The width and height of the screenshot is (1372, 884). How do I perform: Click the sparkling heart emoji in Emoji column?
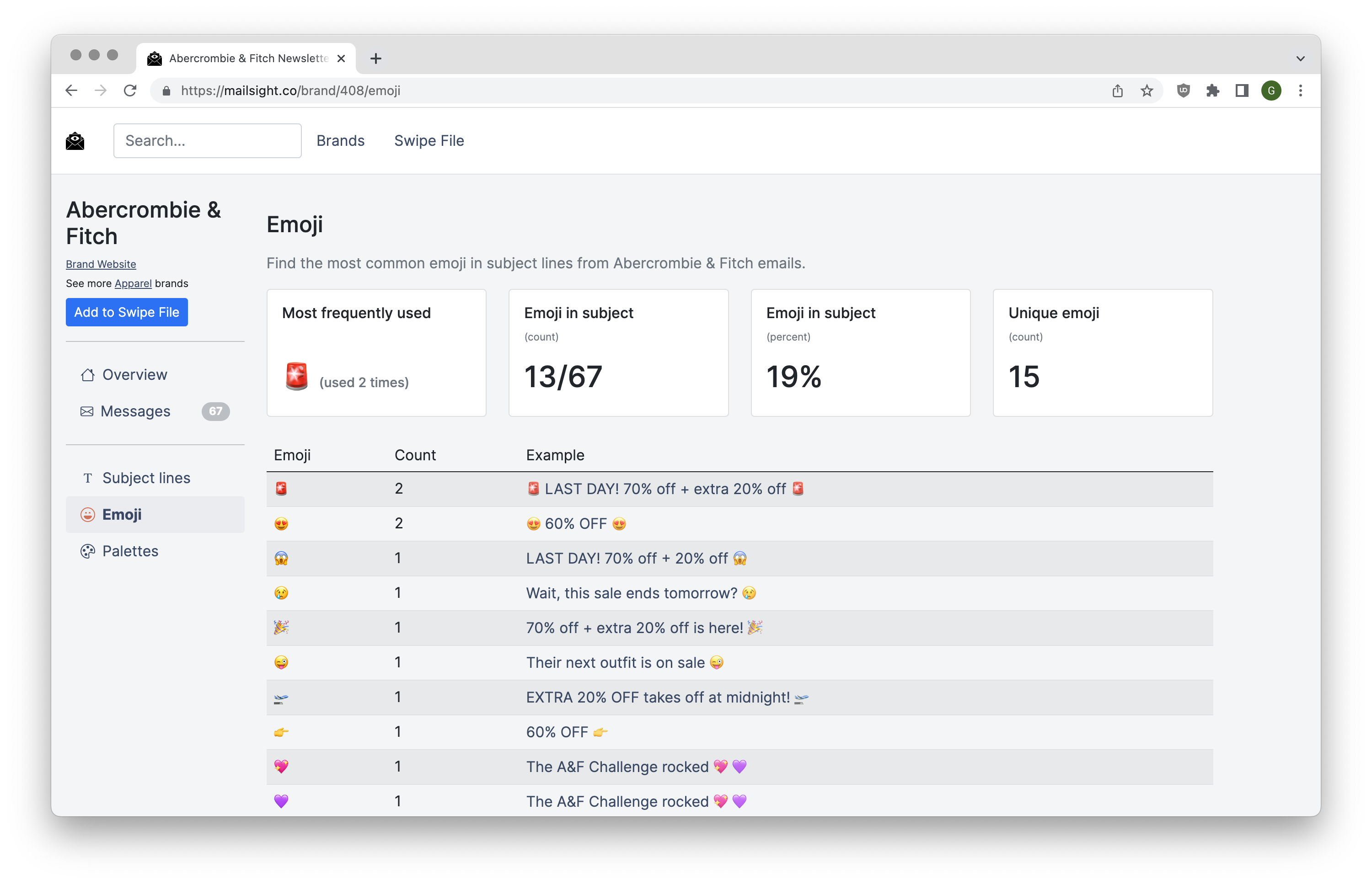(x=281, y=767)
